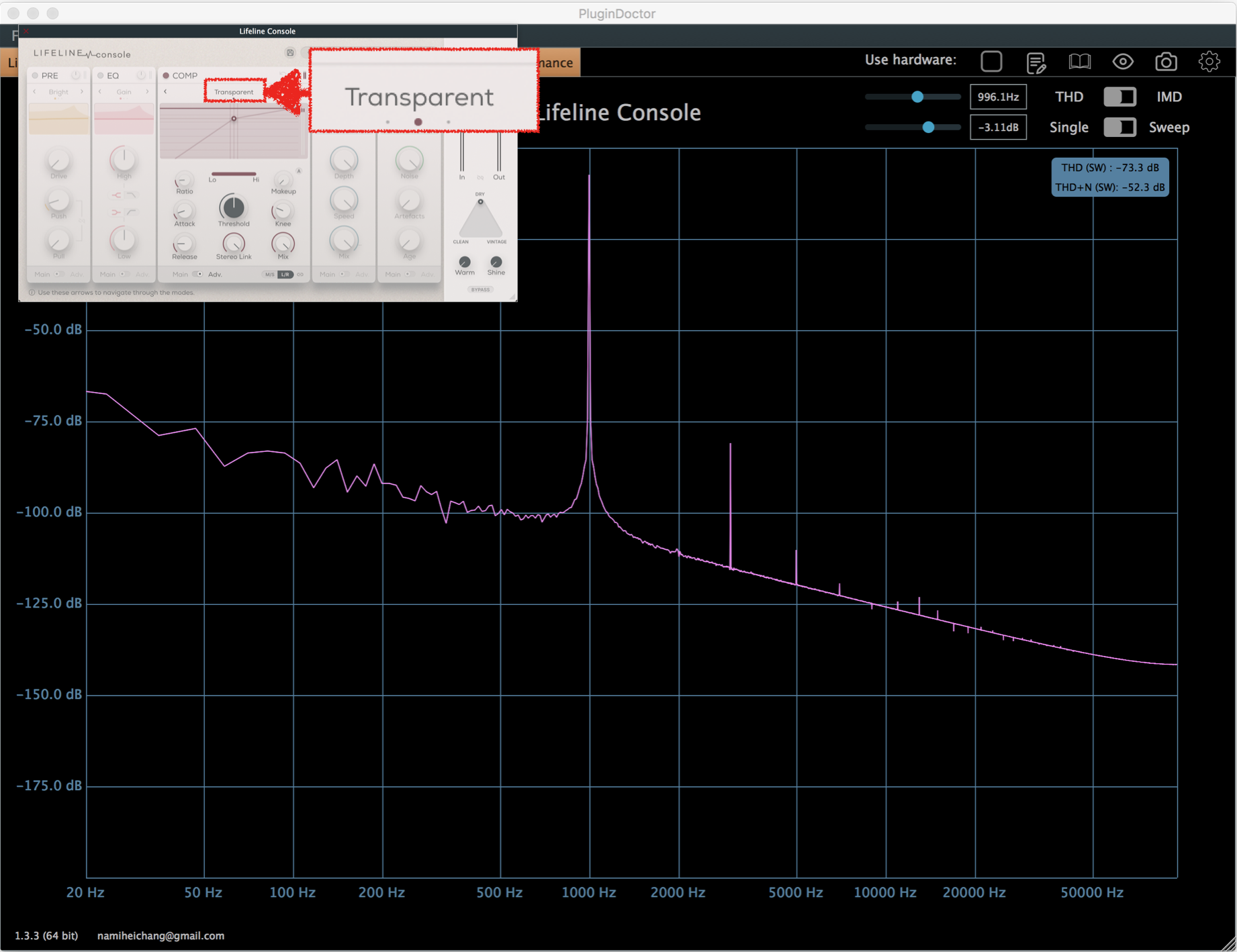Image resolution: width=1237 pixels, height=952 pixels.
Task: Click the PRE module power icon
Action: [x=76, y=75]
